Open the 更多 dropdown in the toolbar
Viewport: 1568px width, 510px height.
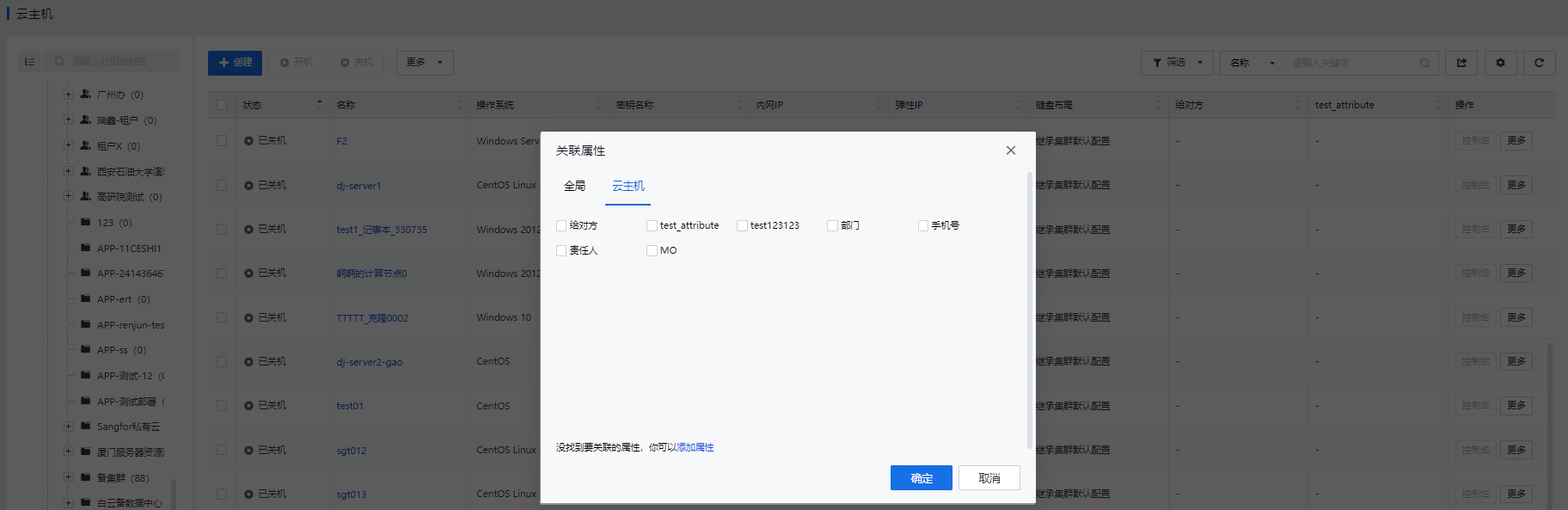coord(425,63)
